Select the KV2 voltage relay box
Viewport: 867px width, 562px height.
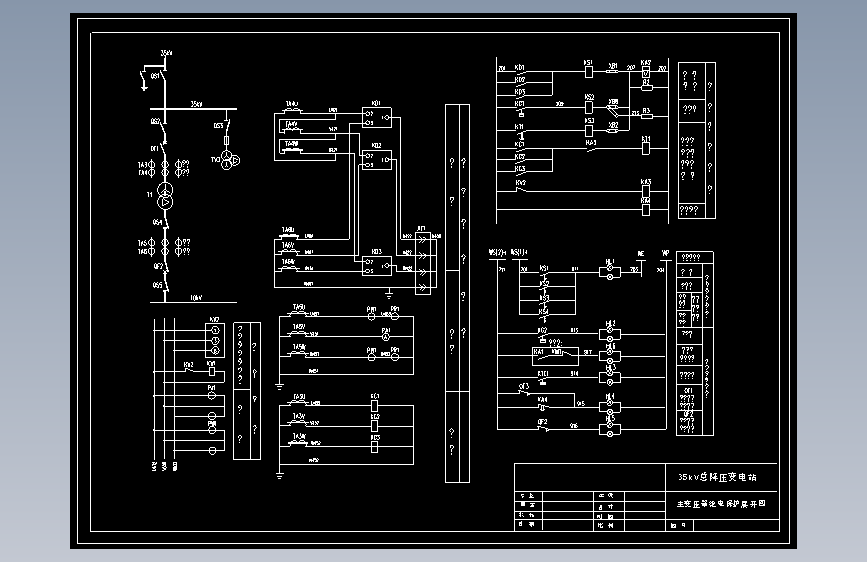point(215,340)
